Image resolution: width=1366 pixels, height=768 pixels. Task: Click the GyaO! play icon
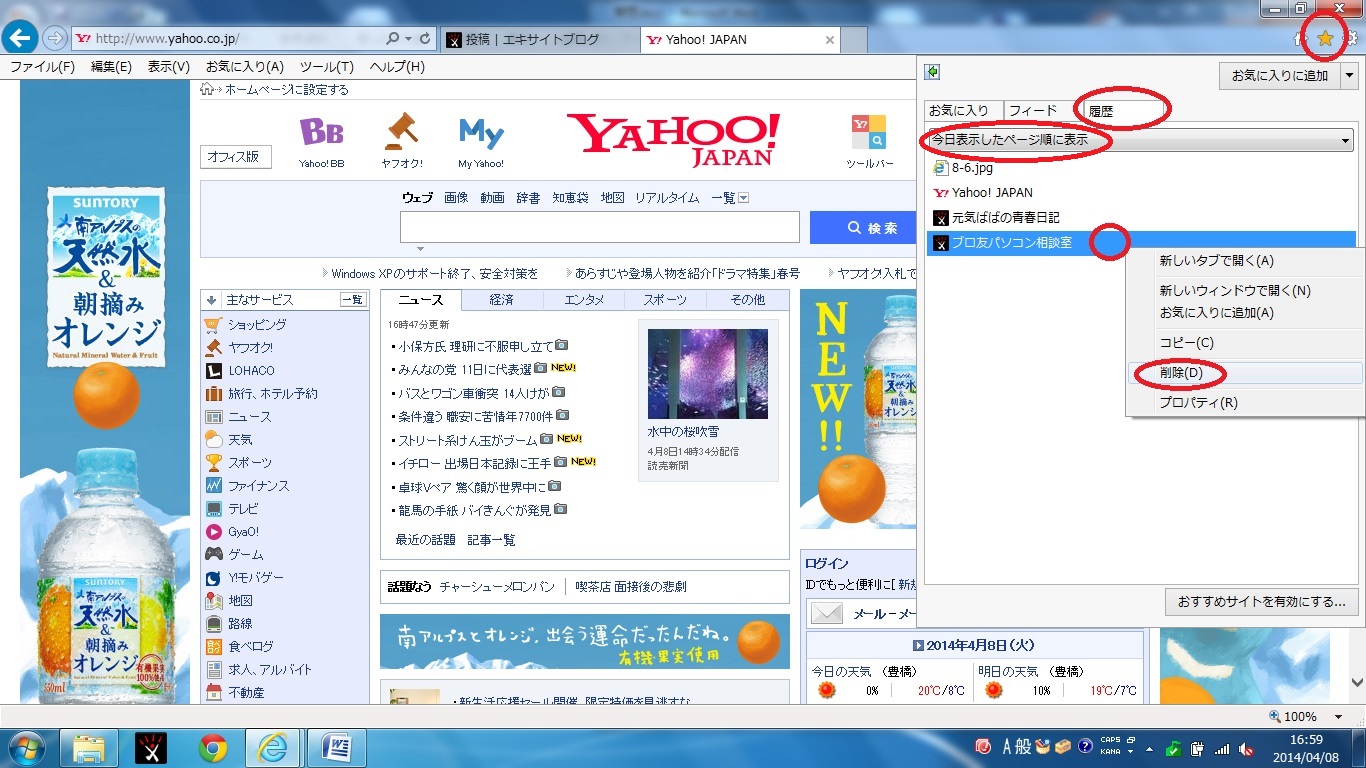click(213, 532)
